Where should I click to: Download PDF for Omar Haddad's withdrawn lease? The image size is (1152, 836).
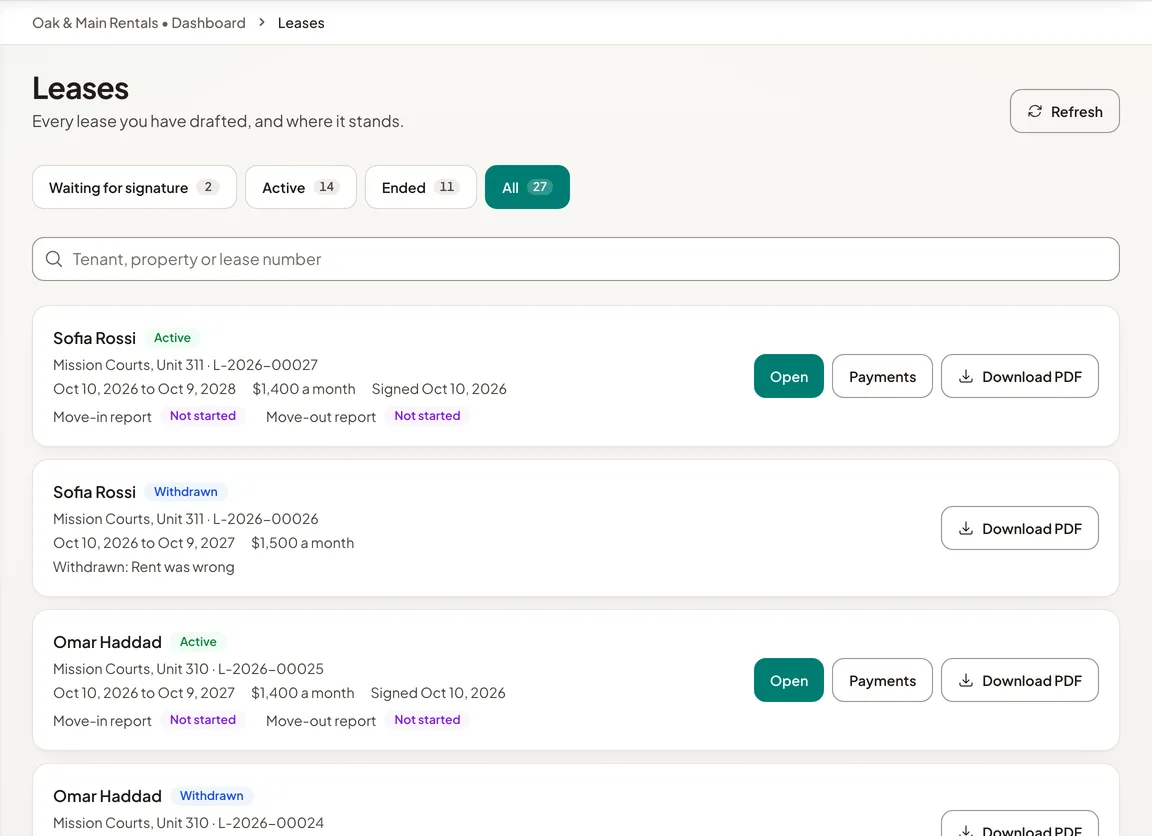coord(1019,824)
